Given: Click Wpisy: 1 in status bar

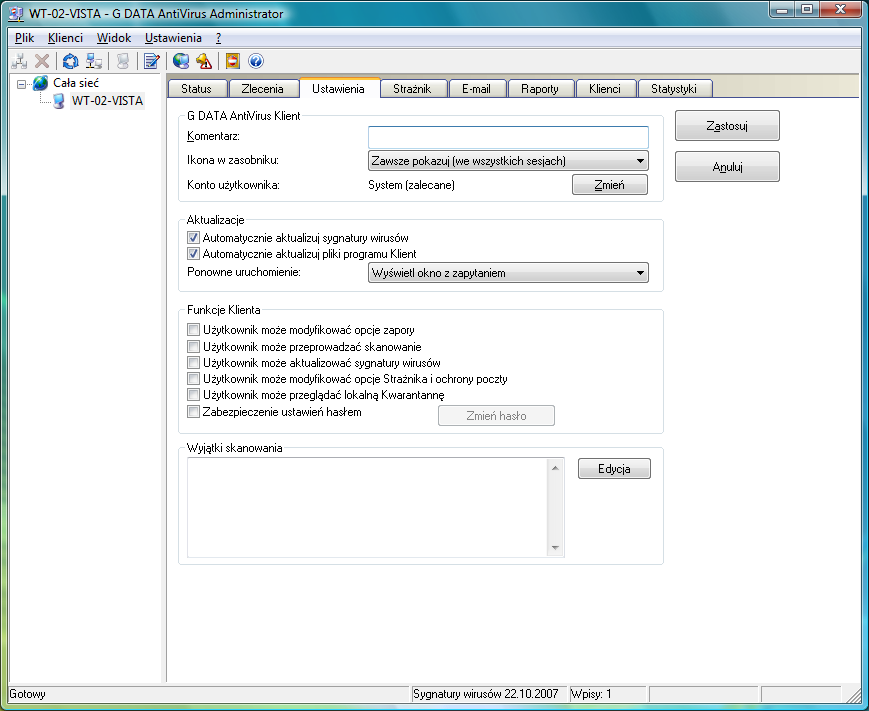Looking at the screenshot, I should coord(591,694).
